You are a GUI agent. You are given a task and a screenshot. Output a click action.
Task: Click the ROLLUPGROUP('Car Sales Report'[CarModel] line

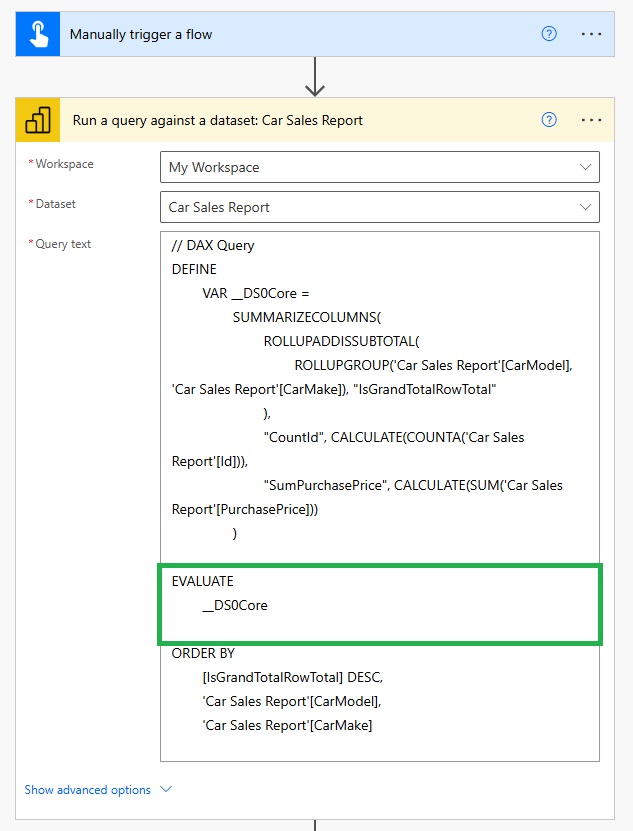click(434, 366)
